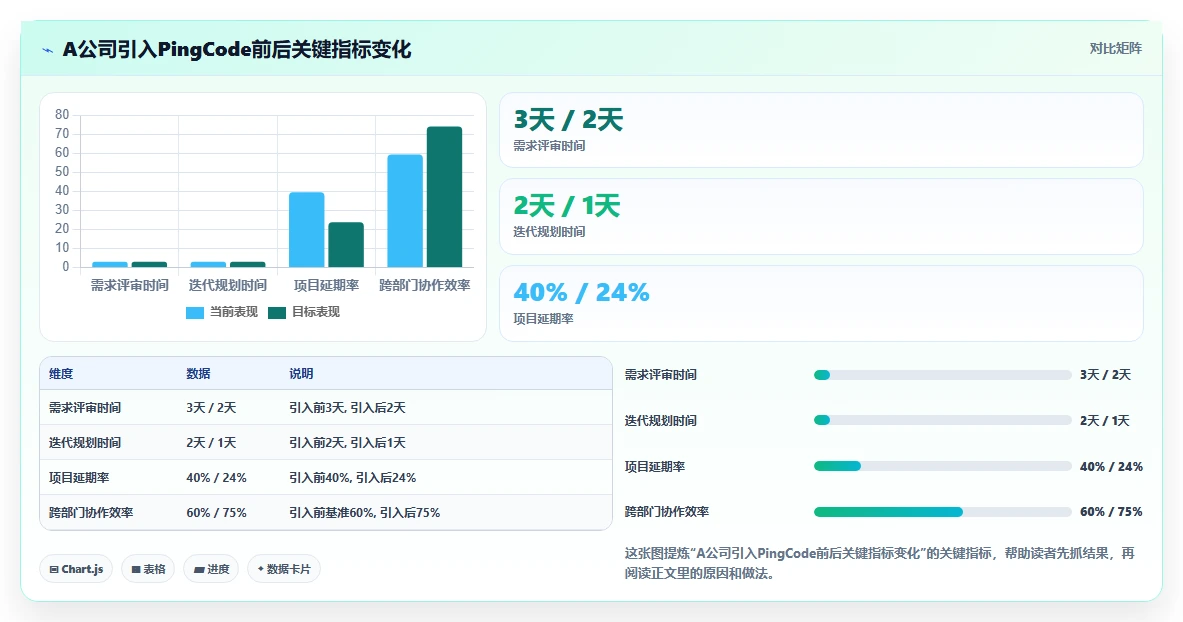Click the blue 项目延期率 bar in chart
The width and height of the screenshot is (1183, 622).
306,229
